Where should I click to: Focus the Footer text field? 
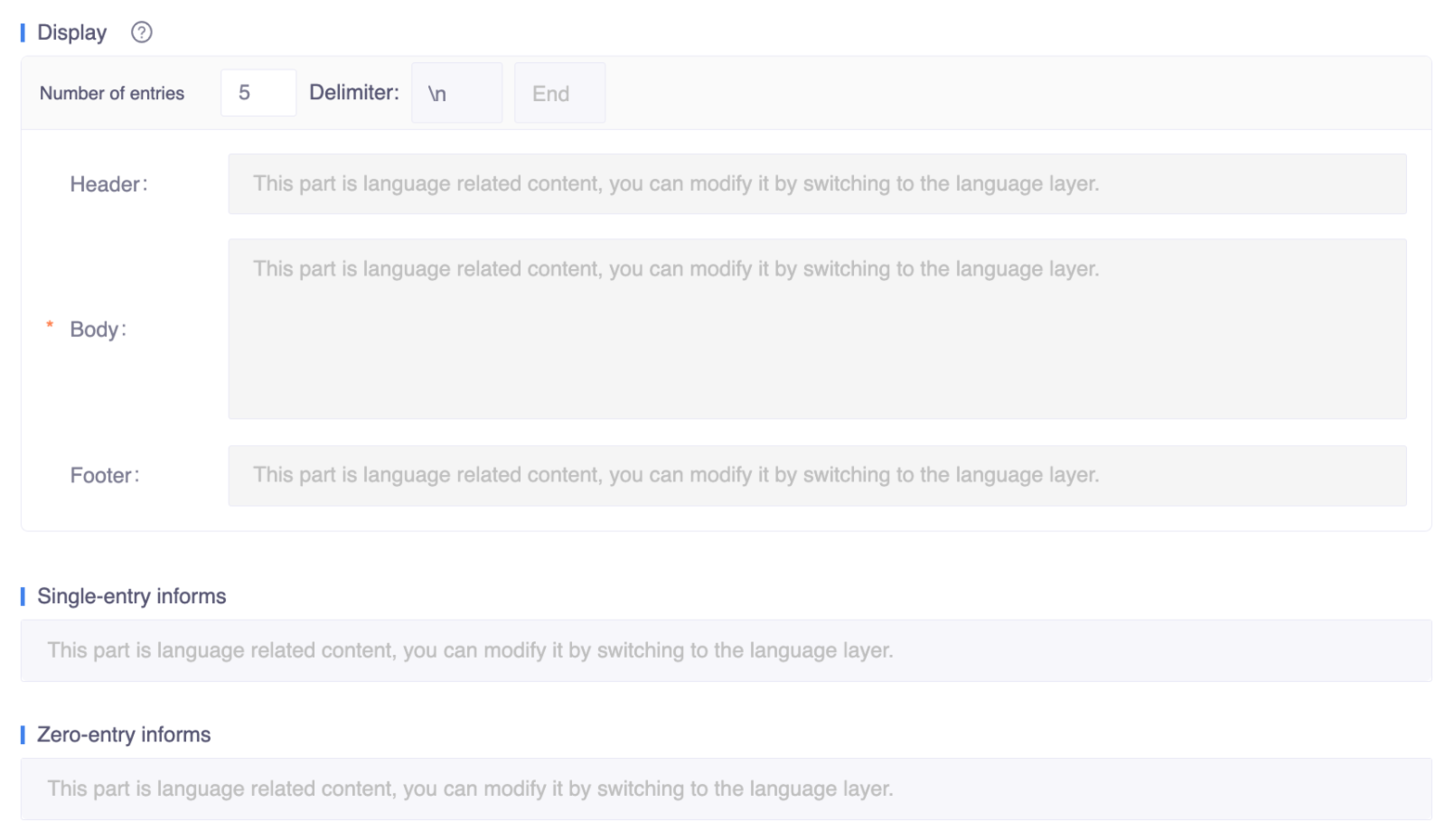(x=816, y=475)
